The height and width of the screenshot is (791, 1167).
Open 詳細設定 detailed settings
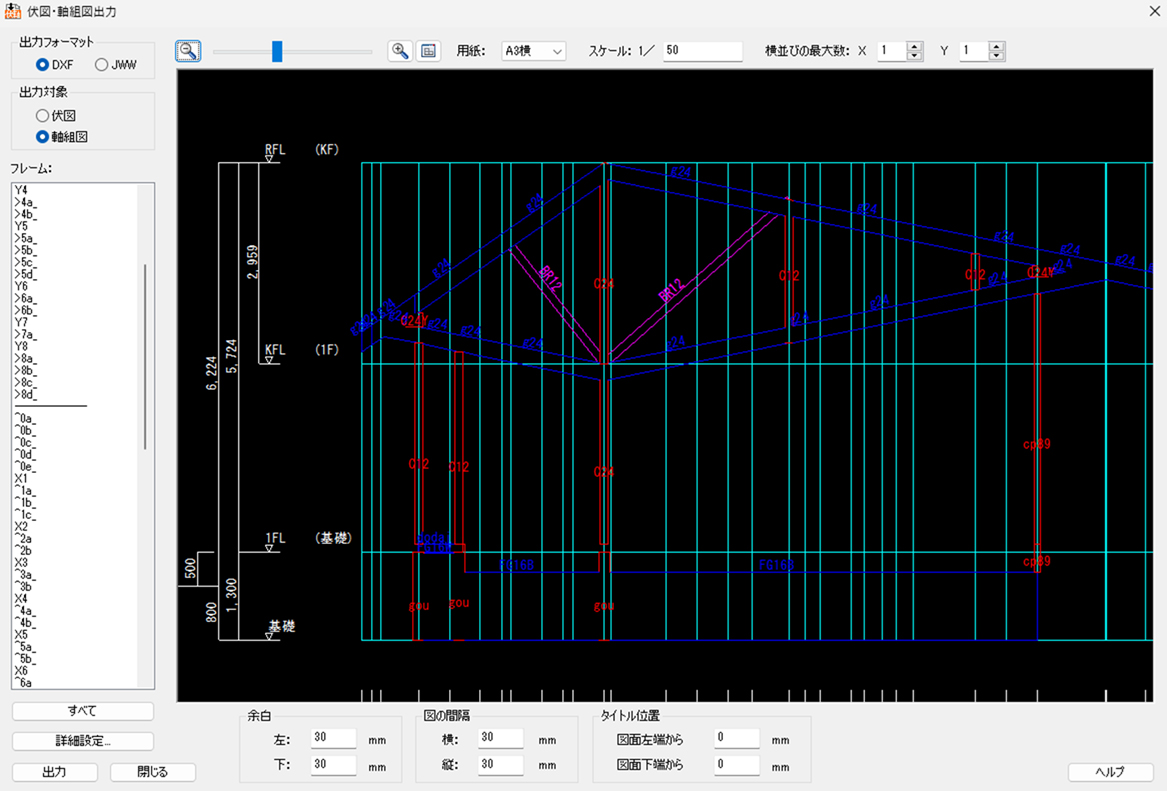tap(83, 741)
